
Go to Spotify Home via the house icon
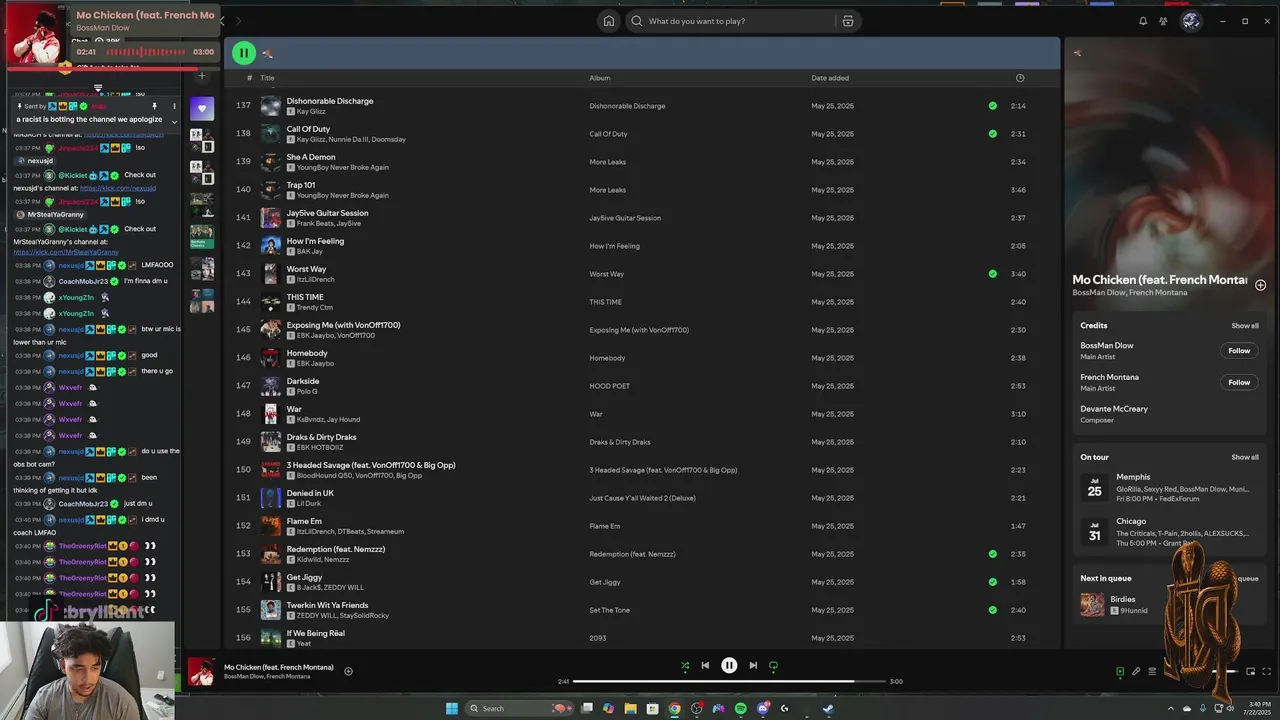(608, 21)
